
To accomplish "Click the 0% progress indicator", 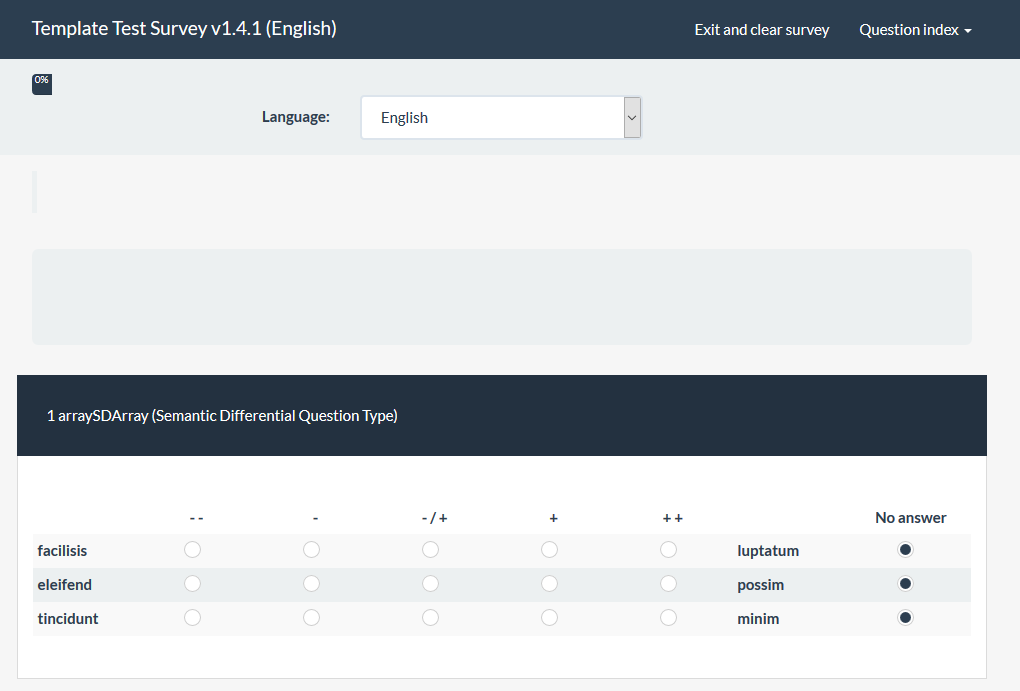I will pyautogui.click(x=42, y=83).
